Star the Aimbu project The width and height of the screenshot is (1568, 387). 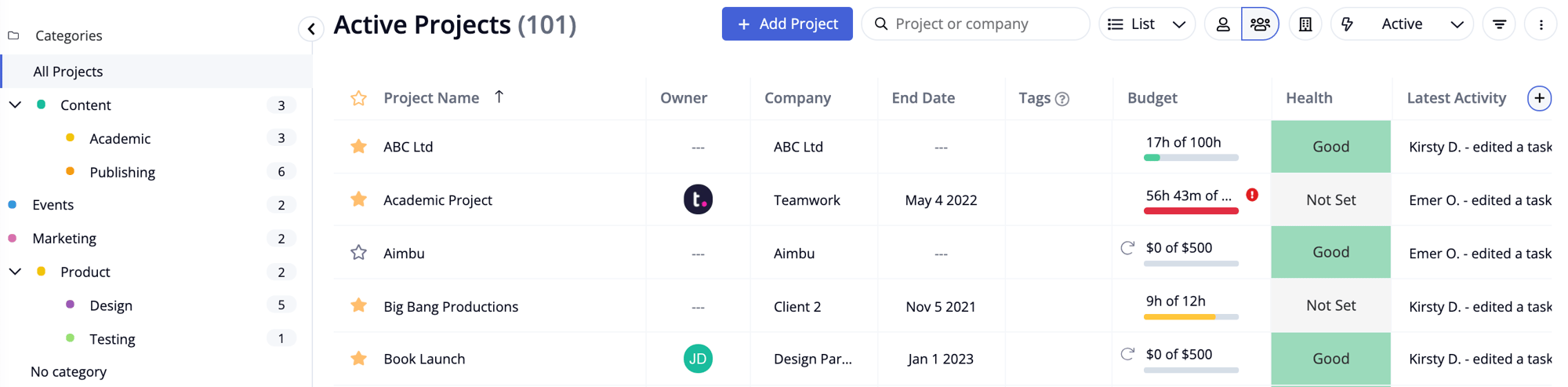tap(358, 253)
